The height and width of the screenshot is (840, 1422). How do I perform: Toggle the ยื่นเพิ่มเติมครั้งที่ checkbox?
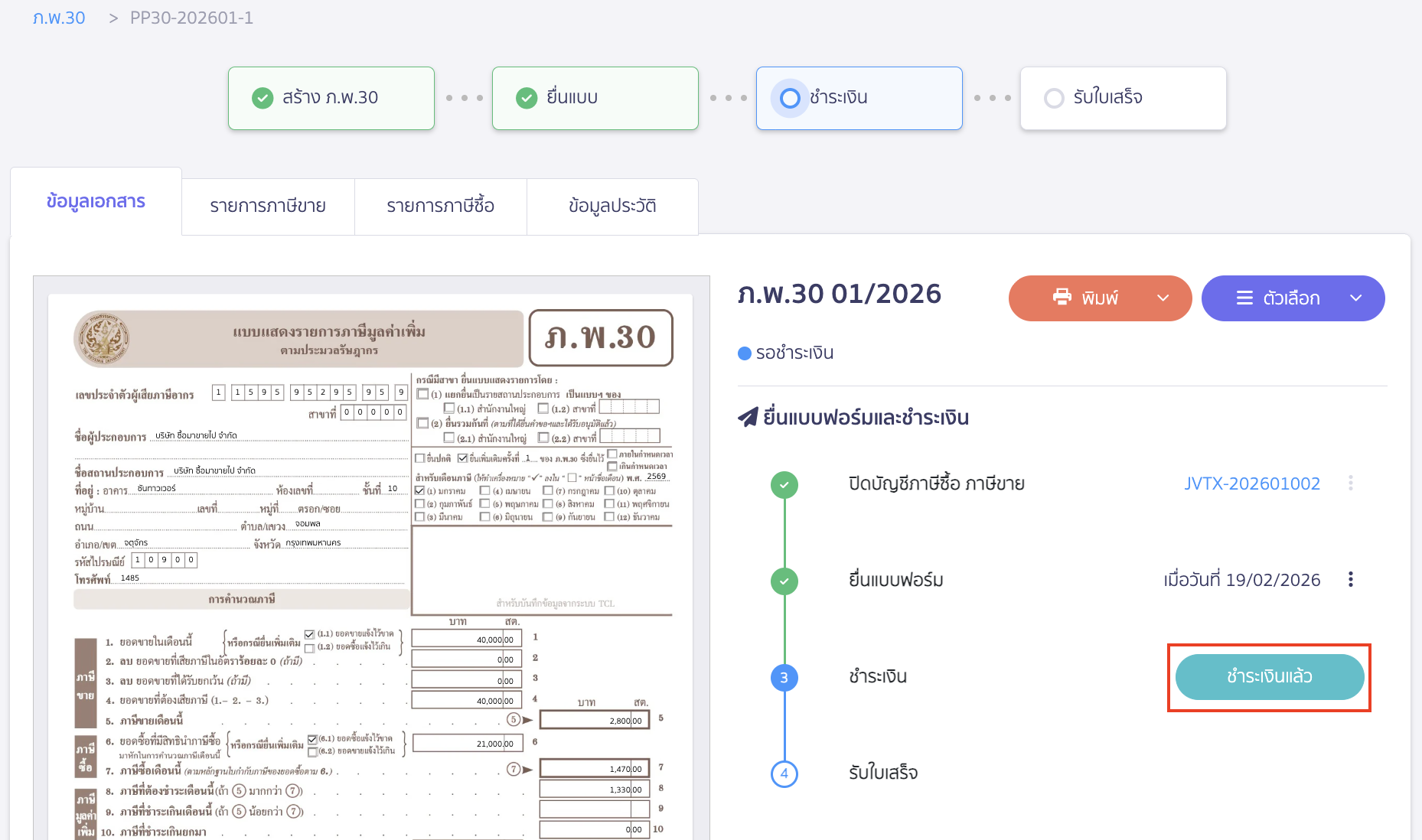tap(462, 458)
